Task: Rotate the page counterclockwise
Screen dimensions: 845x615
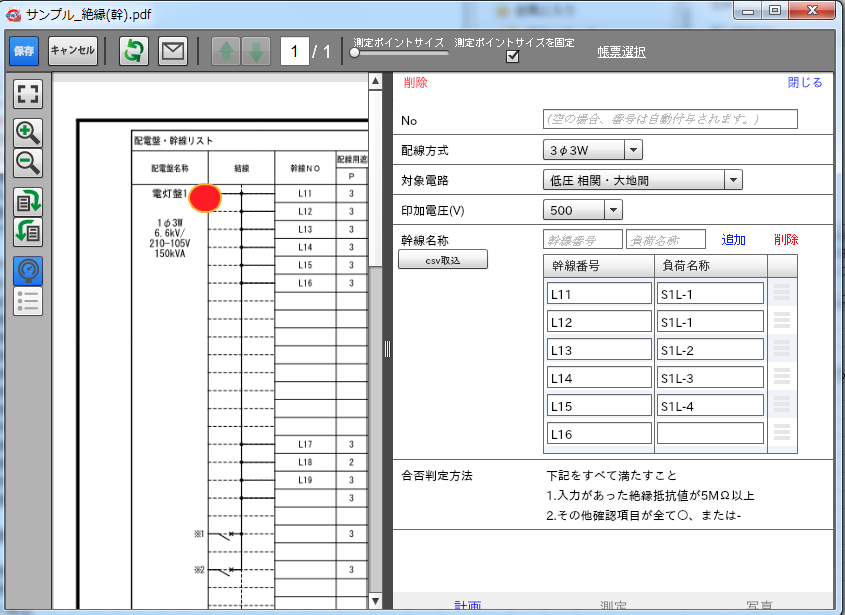Action: point(28,231)
